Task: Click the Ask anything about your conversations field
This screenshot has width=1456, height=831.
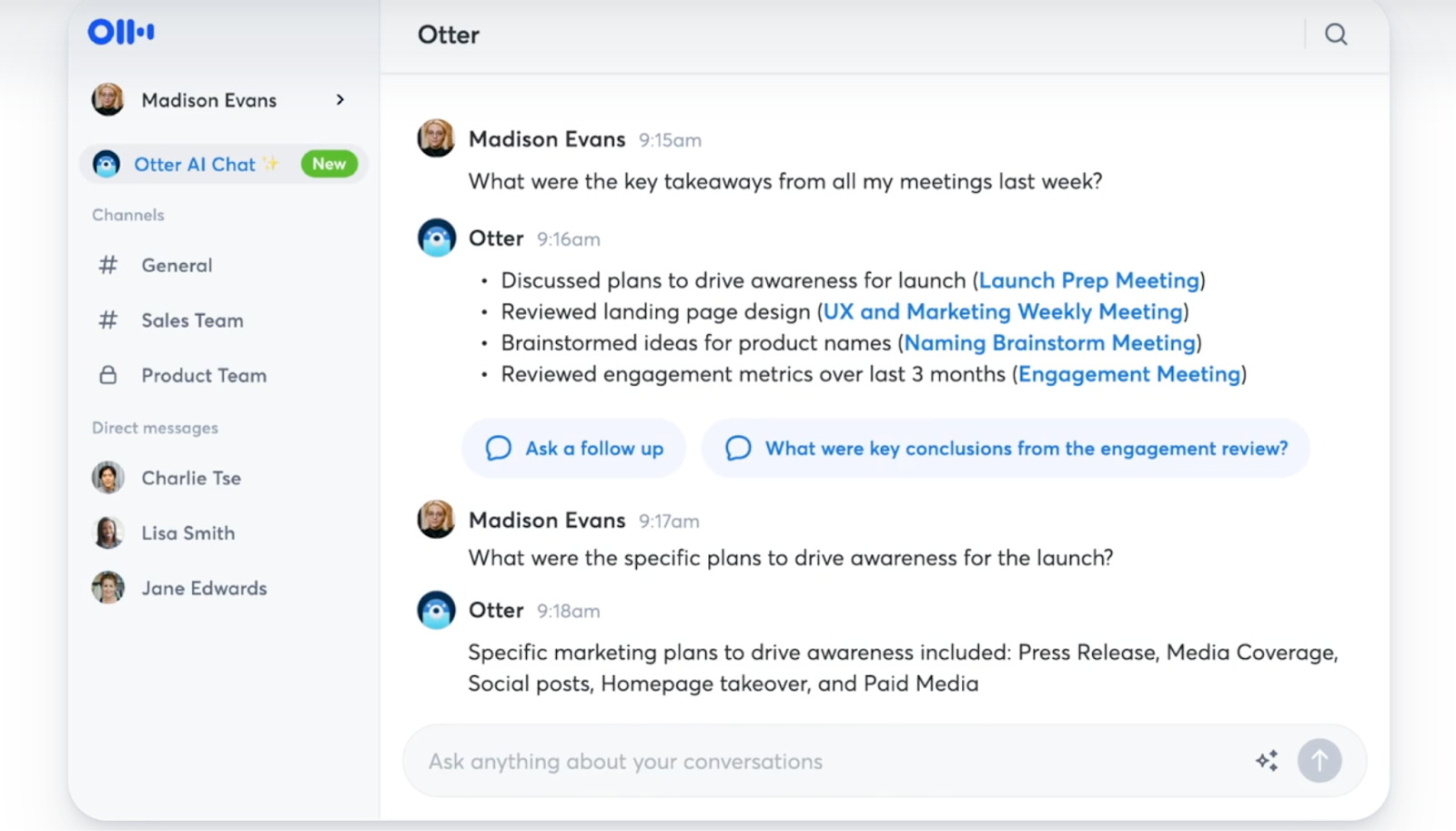Action: [x=828, y=761]
